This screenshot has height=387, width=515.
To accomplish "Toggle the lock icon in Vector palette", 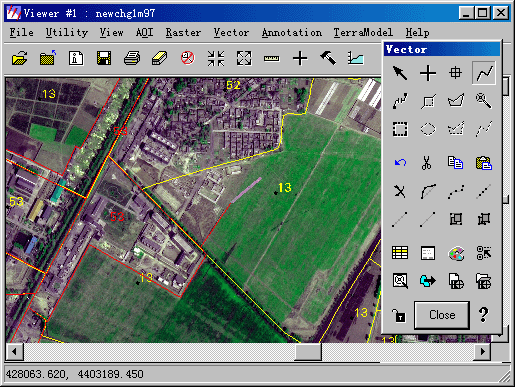I will [x=399, y=315].
